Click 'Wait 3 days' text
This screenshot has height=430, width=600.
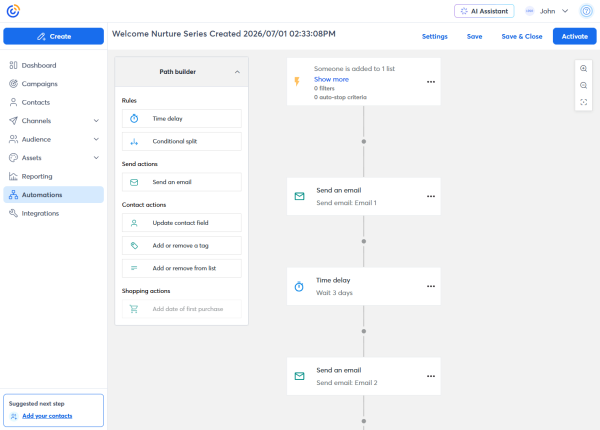click(x=334, y=293)
